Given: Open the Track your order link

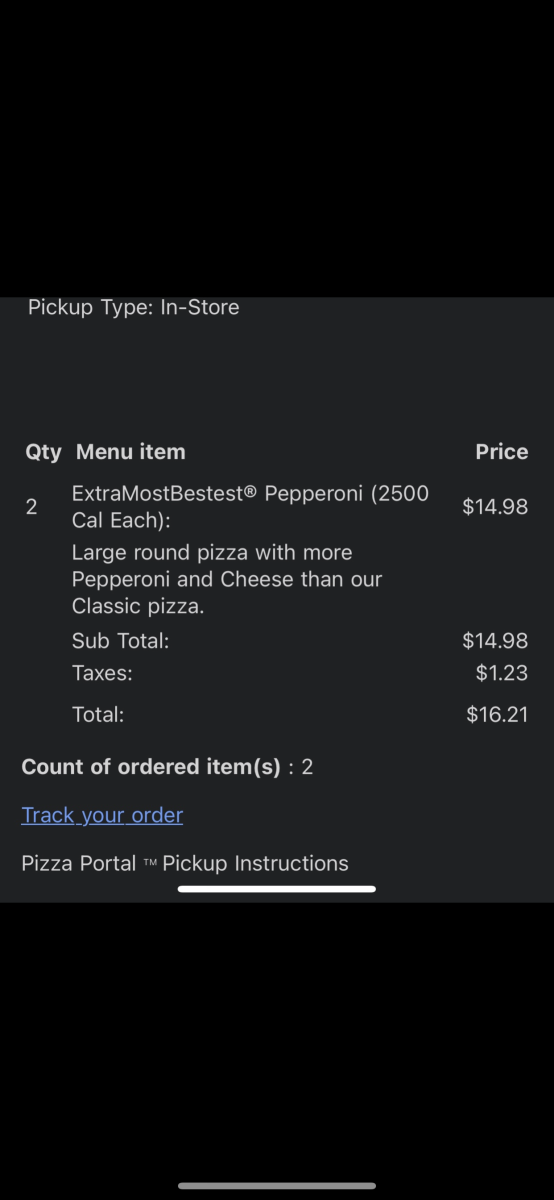Looking at the screenshot, I should (102, 815).
